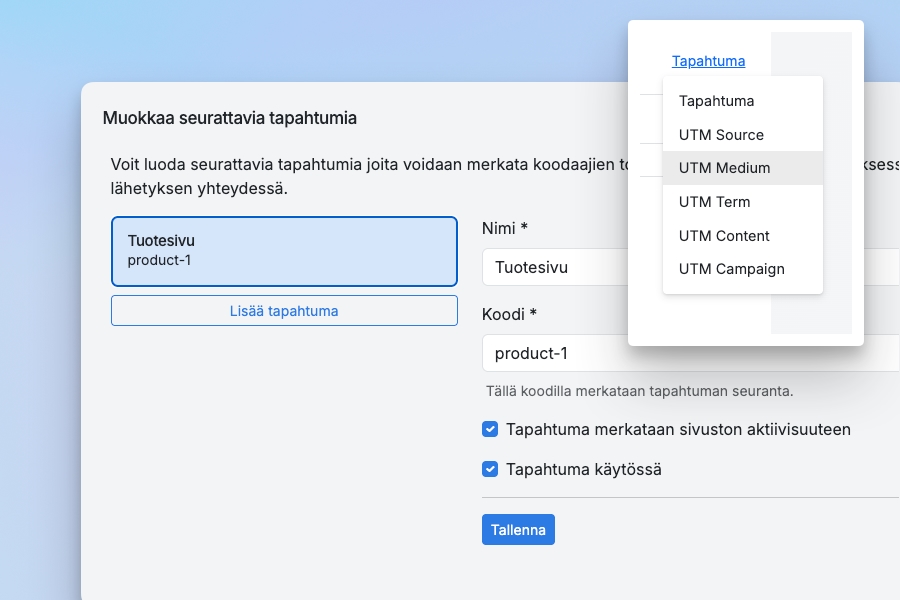The image size is (900, 600).
Task: Click the Koodi * field label
Action: [509, 314]
